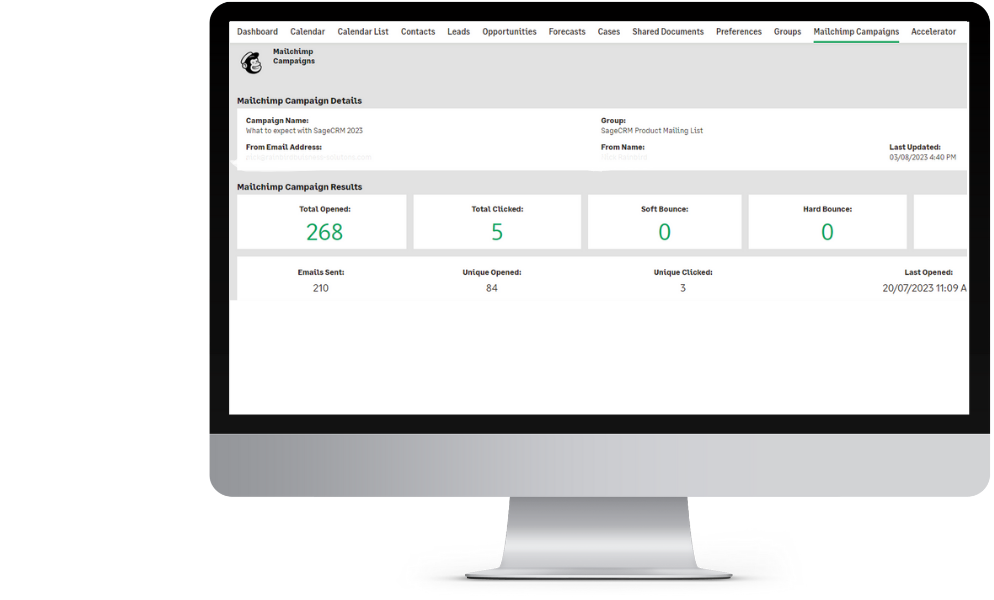Click the Unique Clicked value 3
This screenshot has height=600, width=994.
683,288
